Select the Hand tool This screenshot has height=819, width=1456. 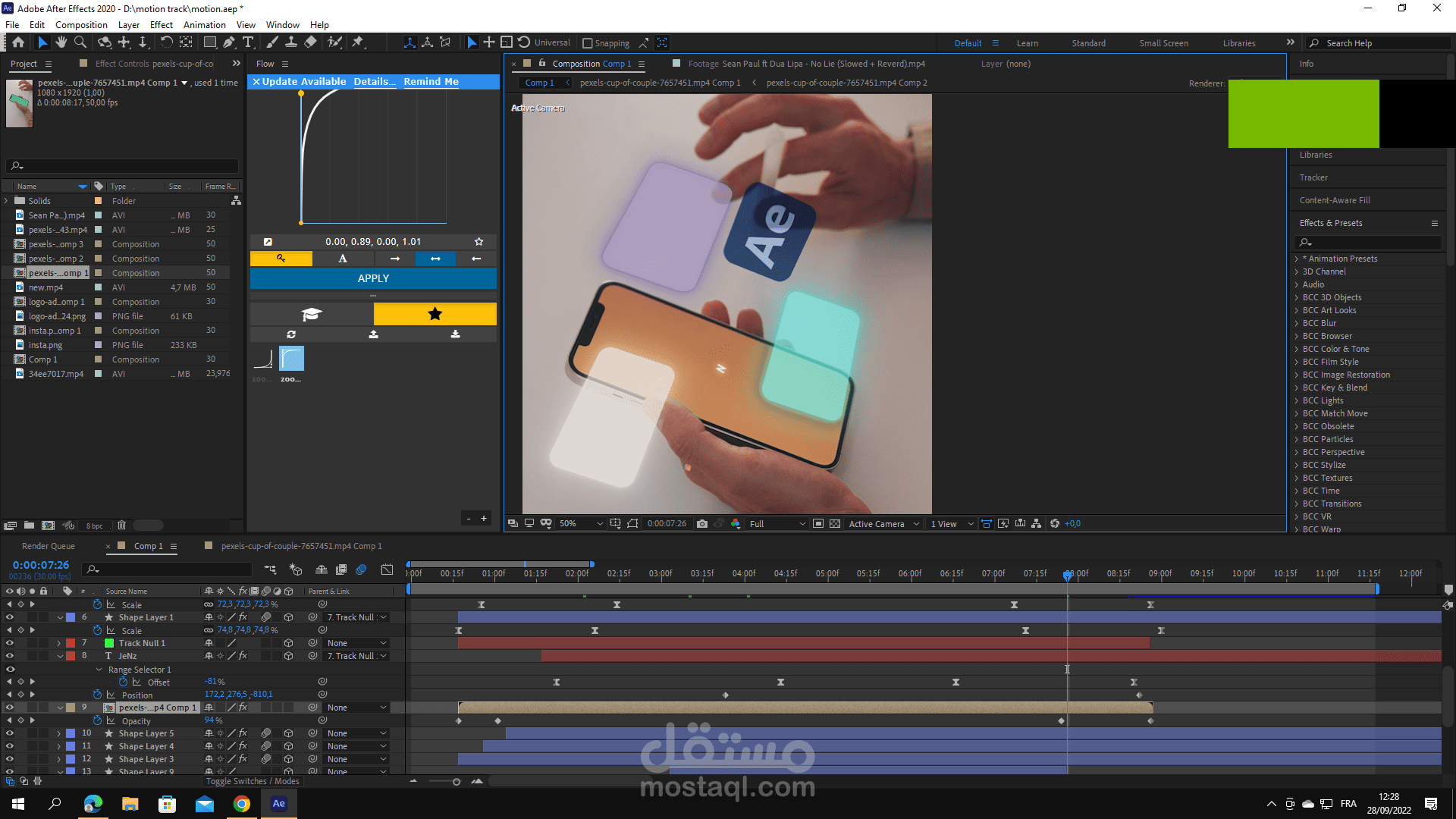[x=61, y=42]
